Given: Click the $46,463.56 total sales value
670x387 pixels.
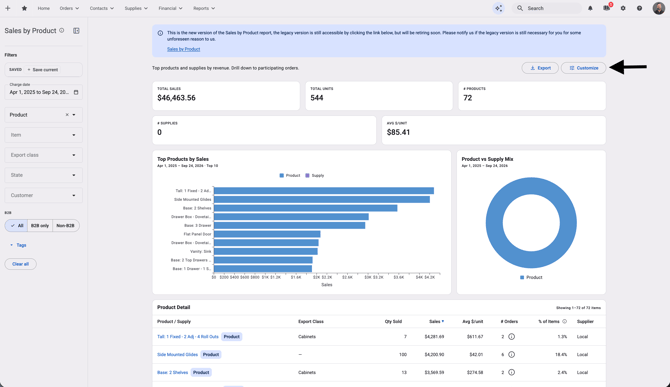Looking at the screenshot, I should (176, 98).
